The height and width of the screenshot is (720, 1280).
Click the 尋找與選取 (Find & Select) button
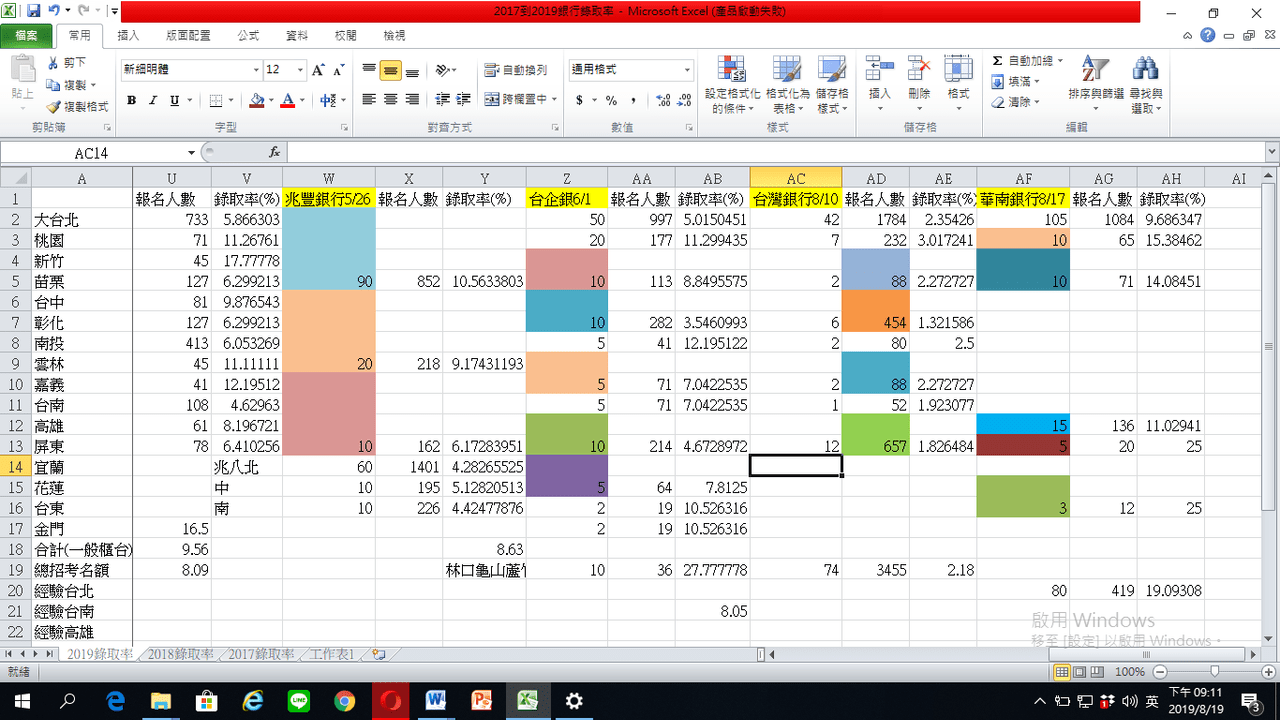(x=1146, y=85)
